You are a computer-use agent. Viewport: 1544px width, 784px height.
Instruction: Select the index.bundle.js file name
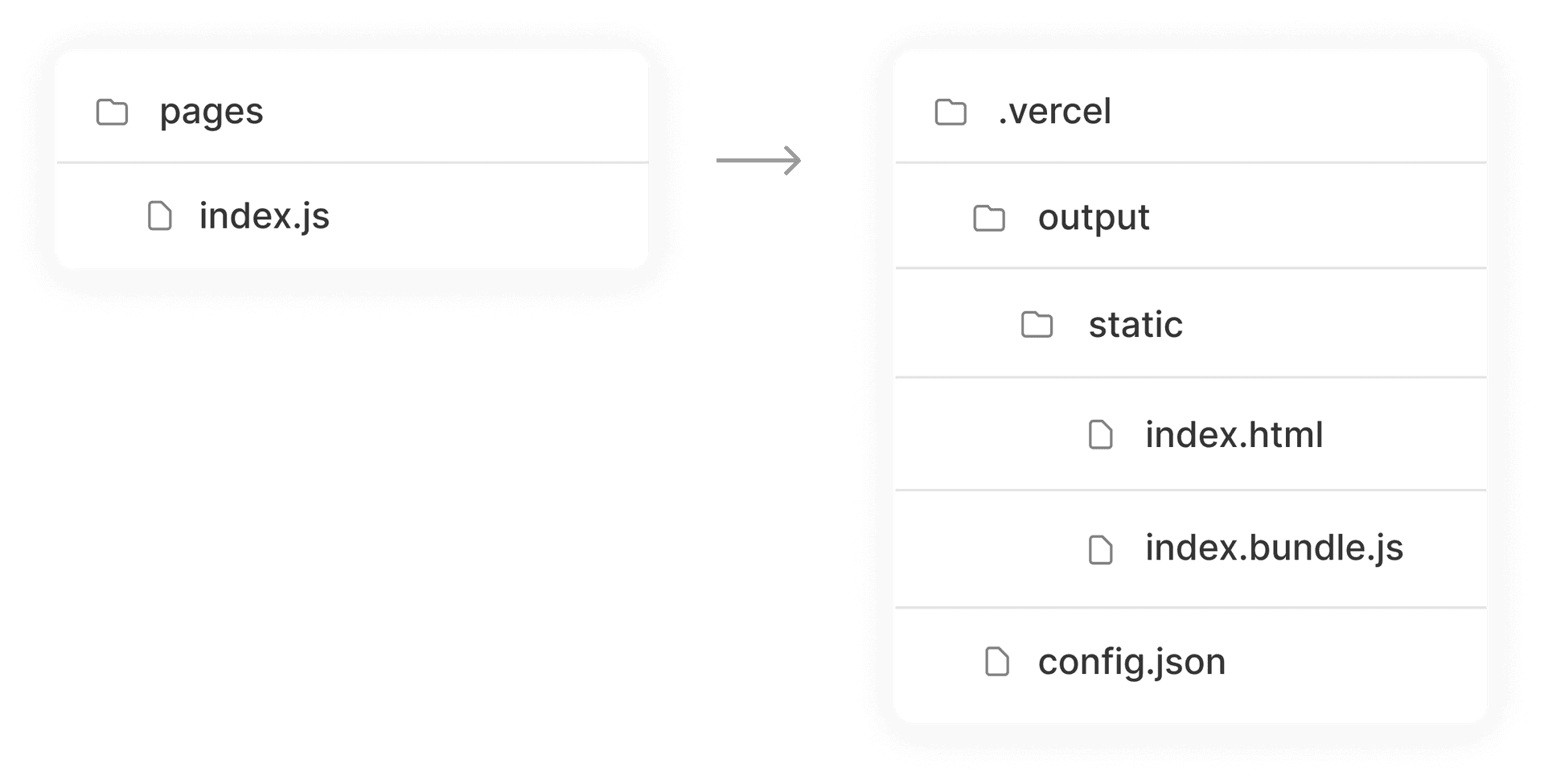[x=1274, y=548]
